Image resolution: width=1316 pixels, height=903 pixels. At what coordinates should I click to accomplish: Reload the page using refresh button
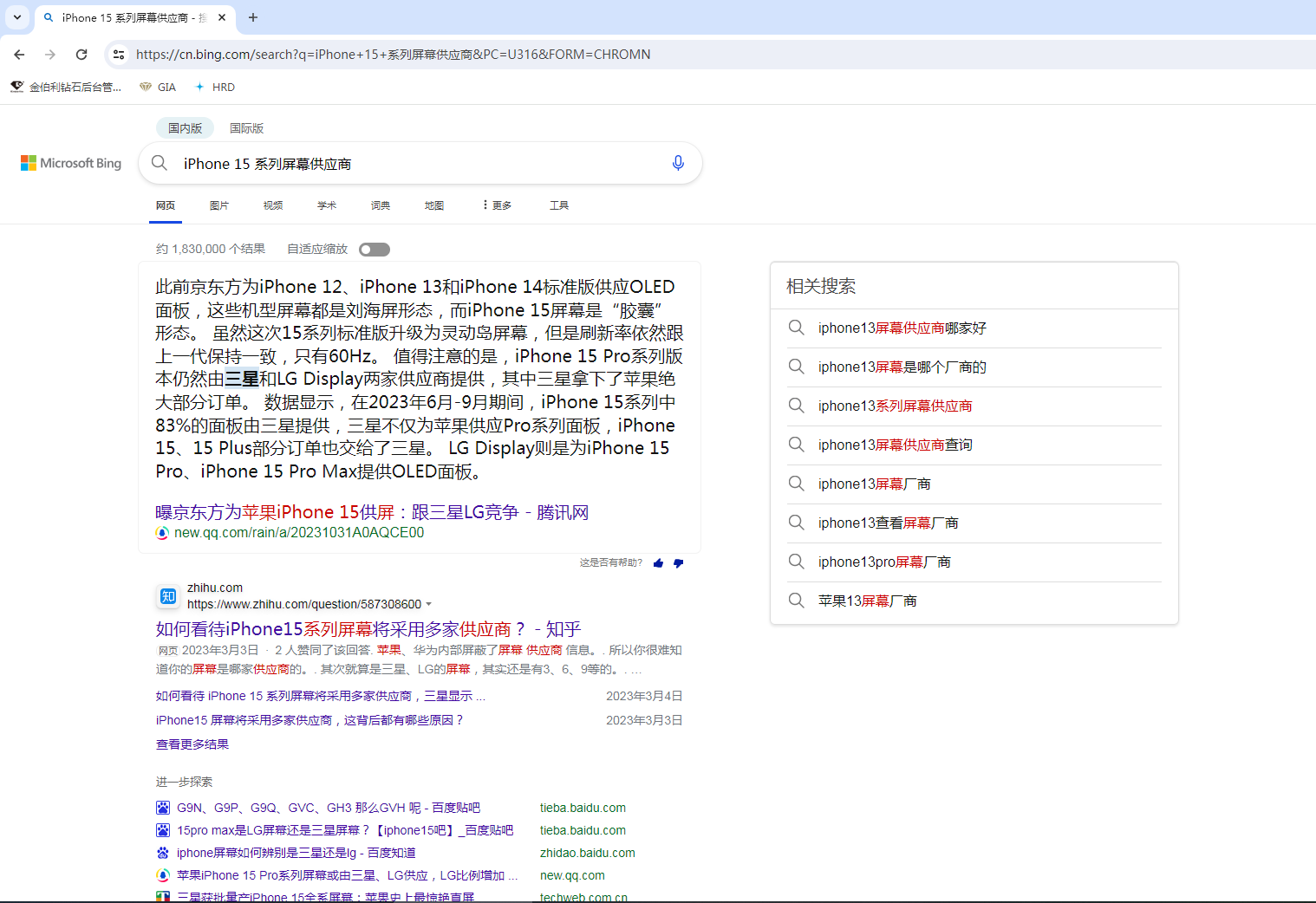(x=81, y=55)
